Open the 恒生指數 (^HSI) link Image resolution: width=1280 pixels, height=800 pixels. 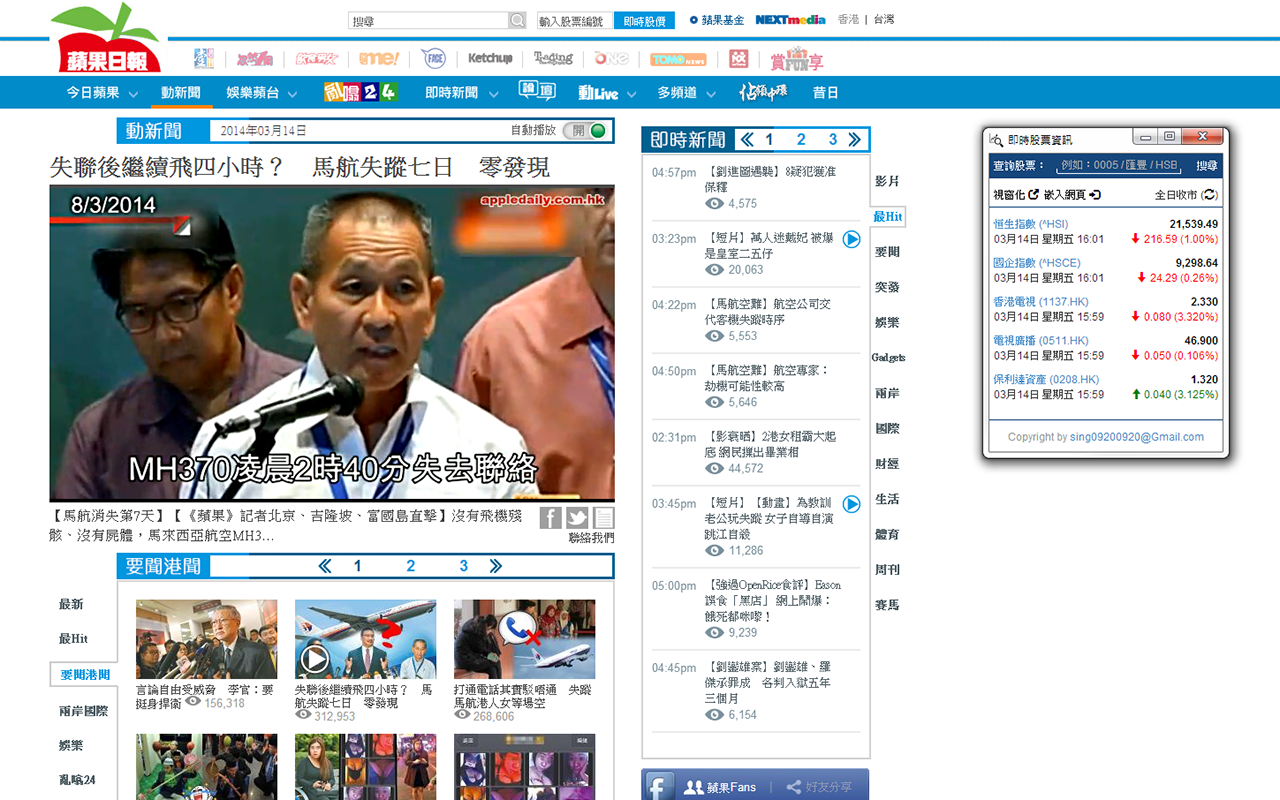[1030, 224]
